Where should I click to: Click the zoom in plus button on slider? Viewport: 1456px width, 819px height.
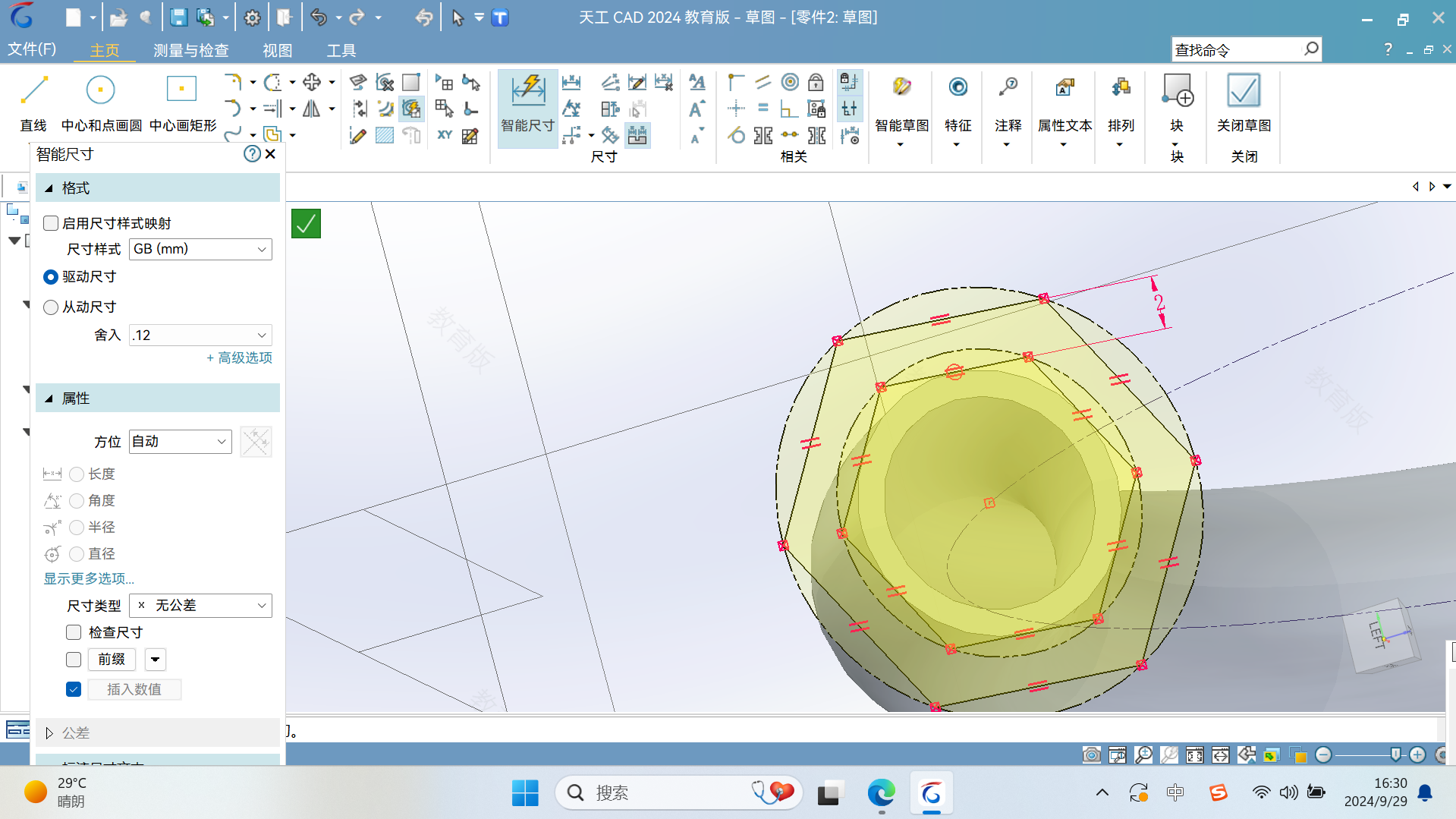1417,754
